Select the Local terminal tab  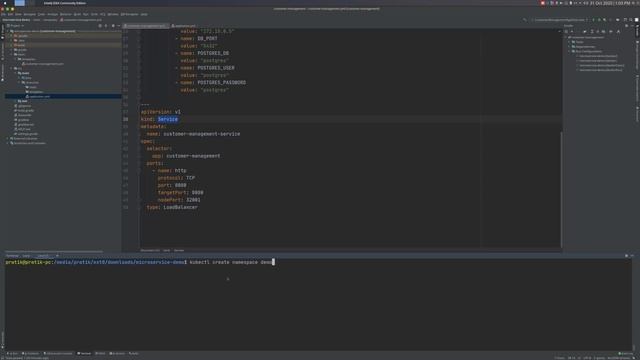[26, 256]
